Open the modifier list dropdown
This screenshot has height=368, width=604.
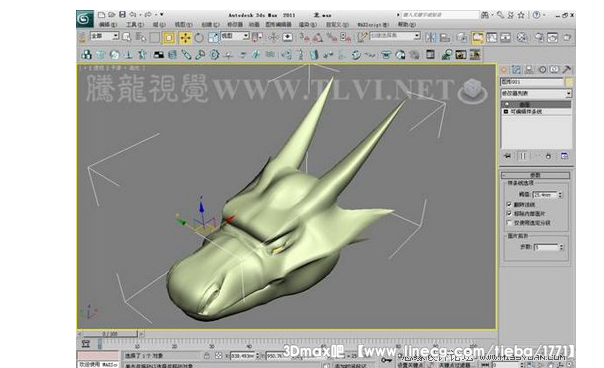[x=536, y=93]
